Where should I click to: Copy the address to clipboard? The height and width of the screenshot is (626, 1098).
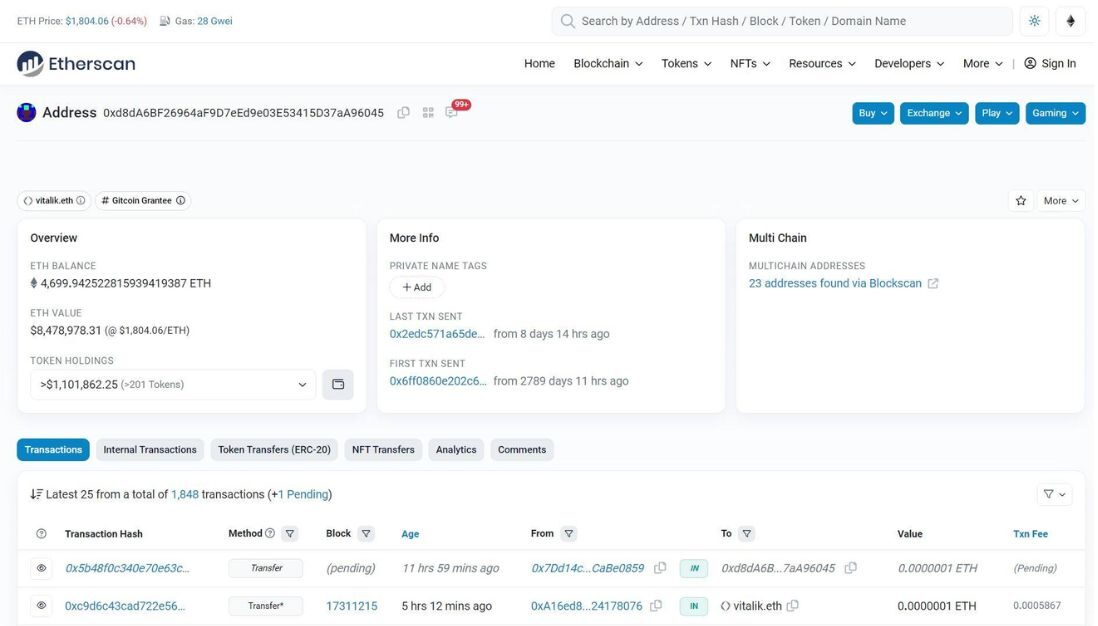point(403,113)
